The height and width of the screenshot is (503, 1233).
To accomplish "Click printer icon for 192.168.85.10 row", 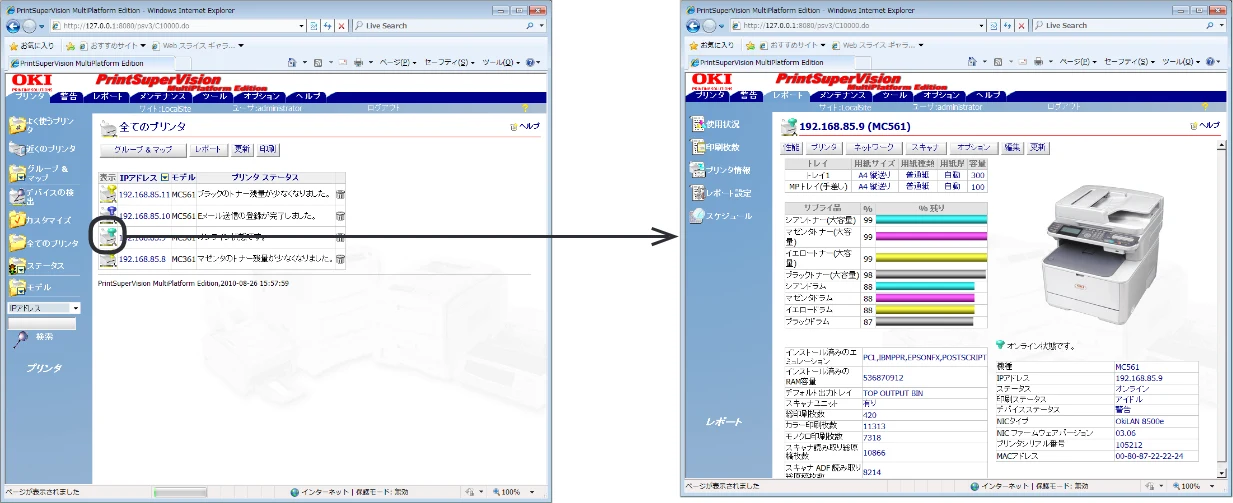I will tap(109, 215).
